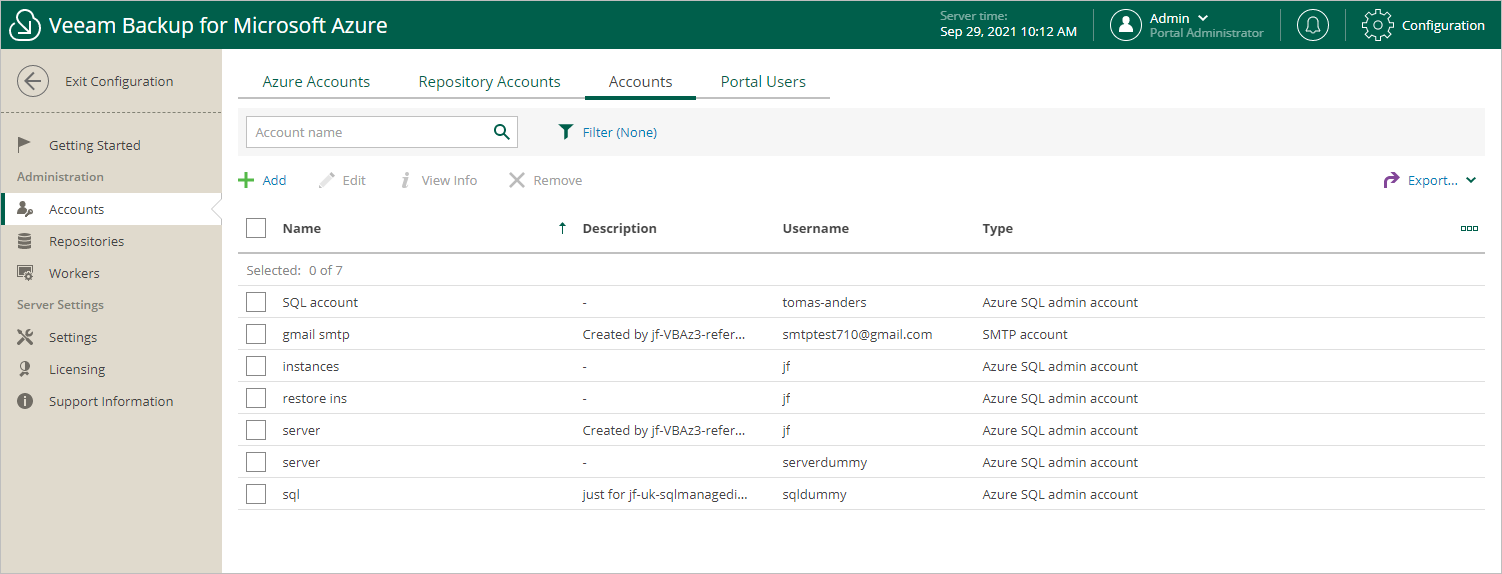Click the 'gmail smtp' account name

[x=316, y=334]
